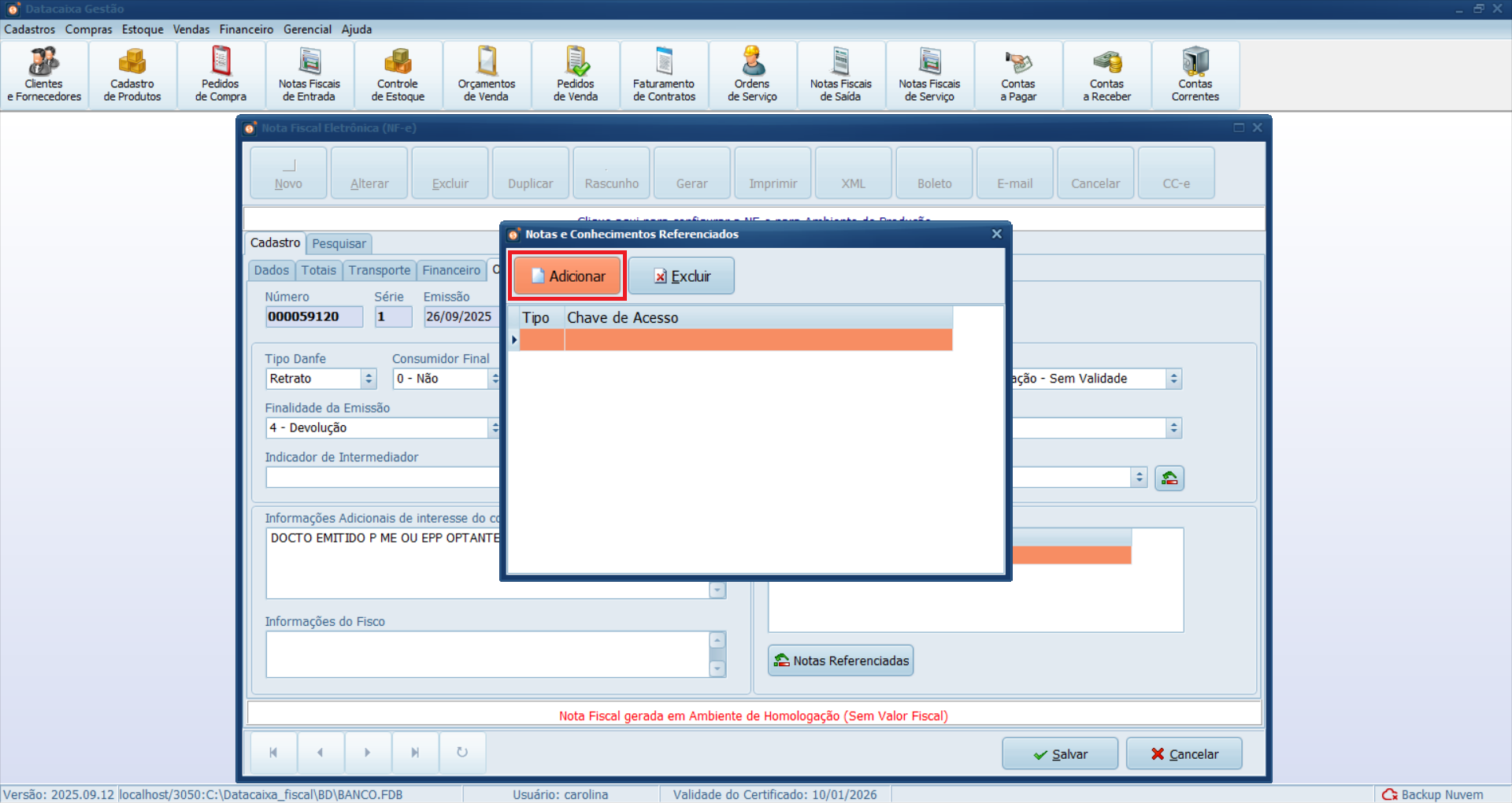Go to next record navigation arrow

[x=368, y=753]
